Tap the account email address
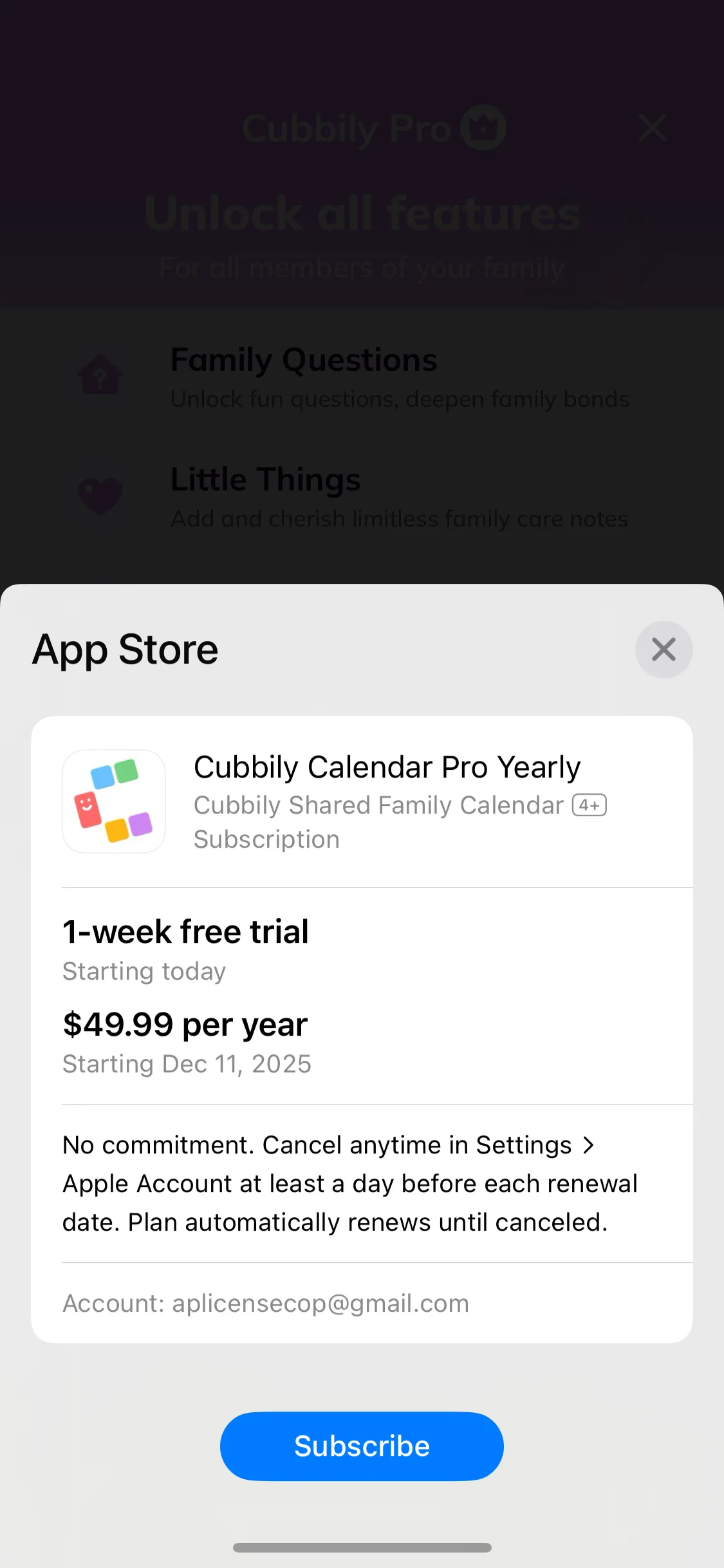 click(320, 1303)
